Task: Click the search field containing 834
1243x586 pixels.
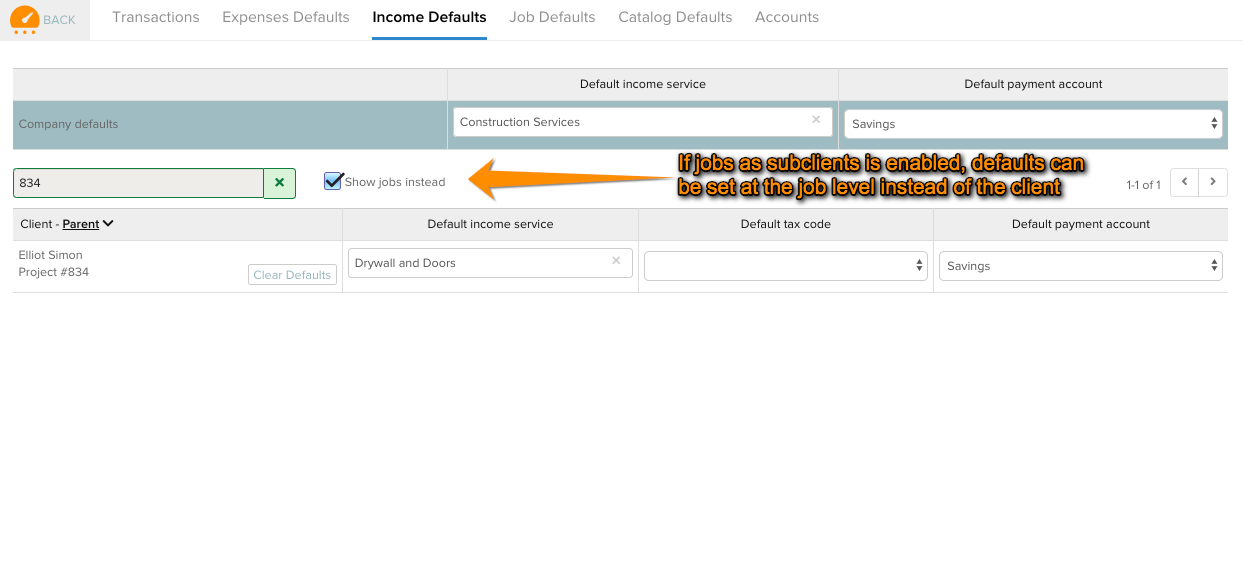Action: (139, 183)
